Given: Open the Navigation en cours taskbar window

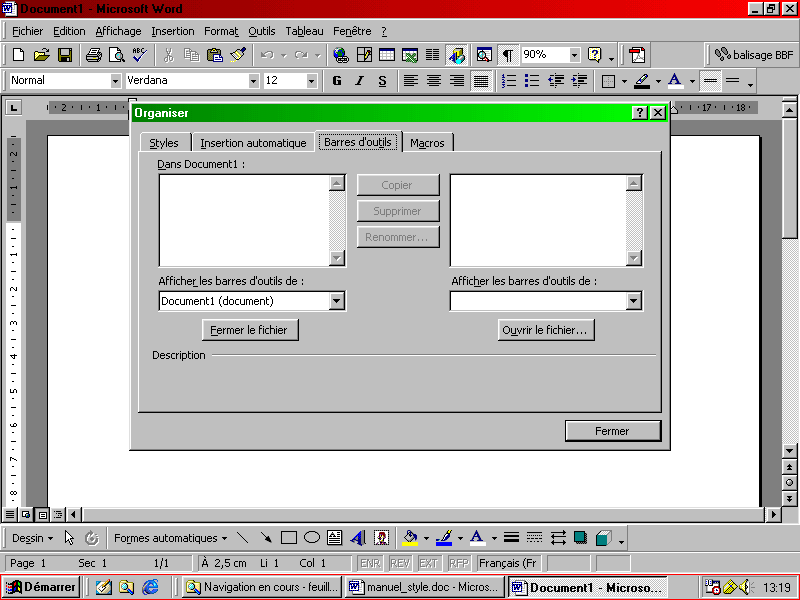Looking at the screenshot, I should [x=262, y=587].
